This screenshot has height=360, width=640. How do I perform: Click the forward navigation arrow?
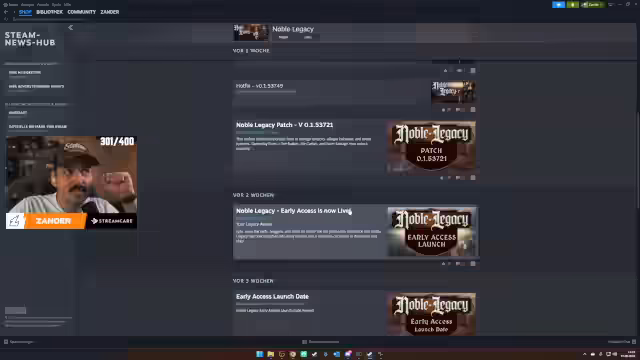(14, 12)
